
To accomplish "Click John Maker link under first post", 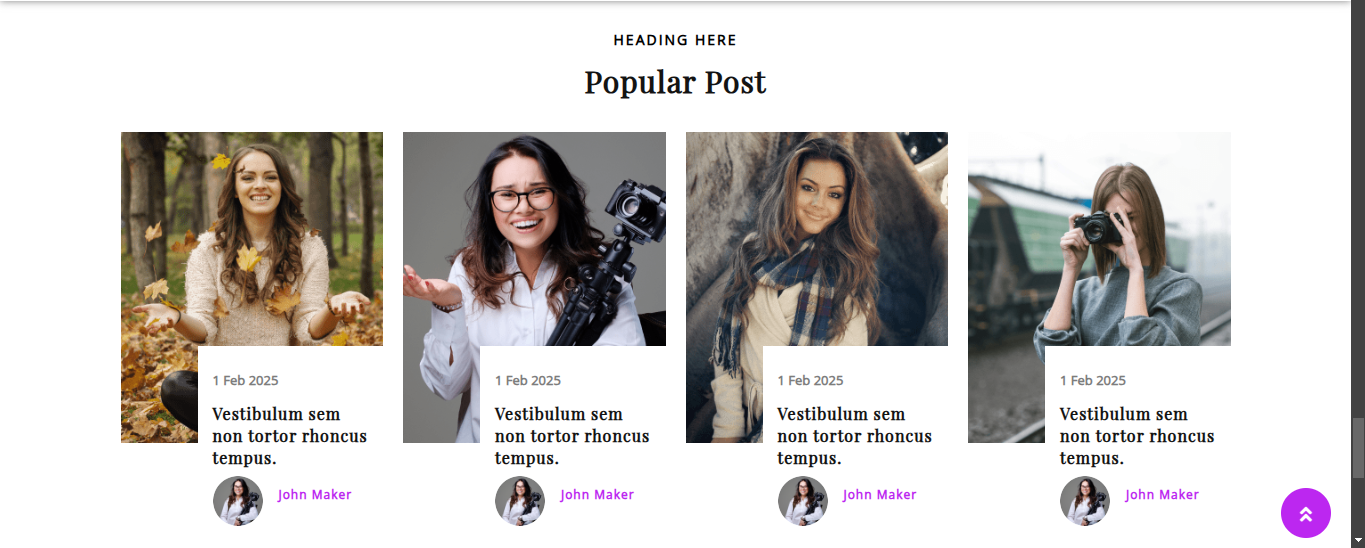I will pyautogui.click(x=315, y=494).
